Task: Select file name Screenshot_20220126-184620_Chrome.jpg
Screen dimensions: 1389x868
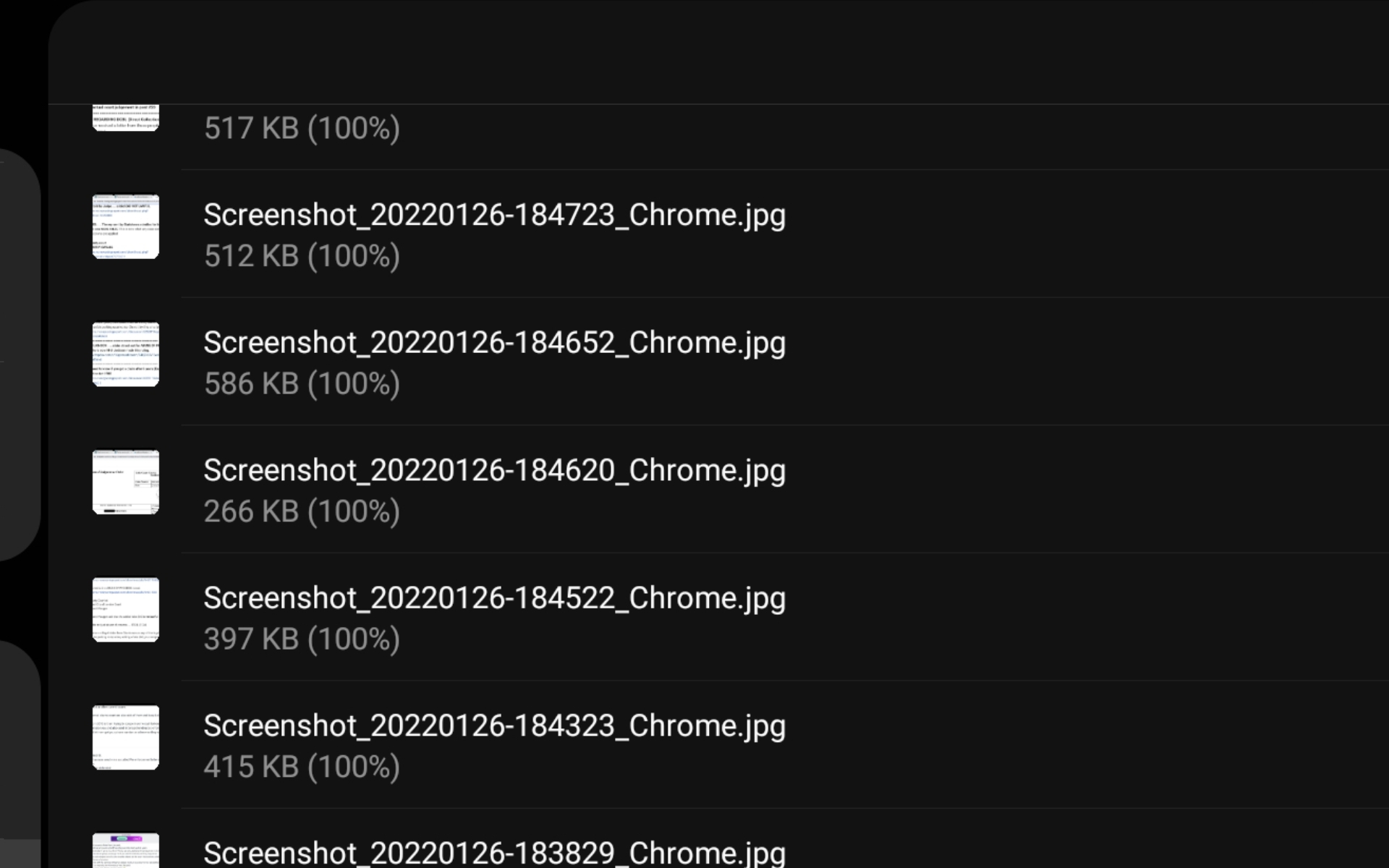Action: [x=494, y=470]
